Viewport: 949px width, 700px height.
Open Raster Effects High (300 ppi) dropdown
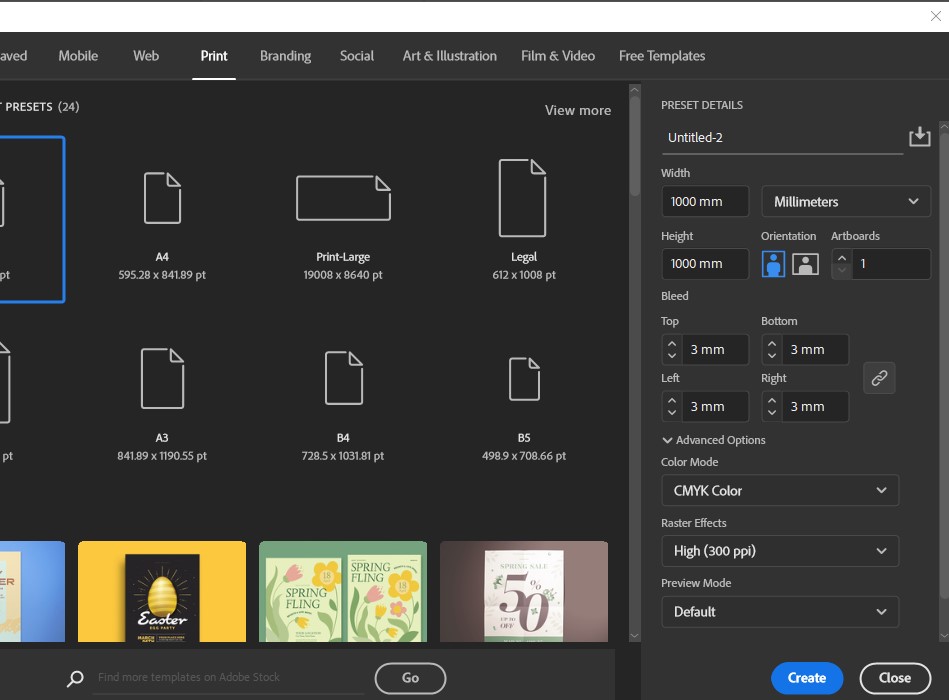[780, 551]
